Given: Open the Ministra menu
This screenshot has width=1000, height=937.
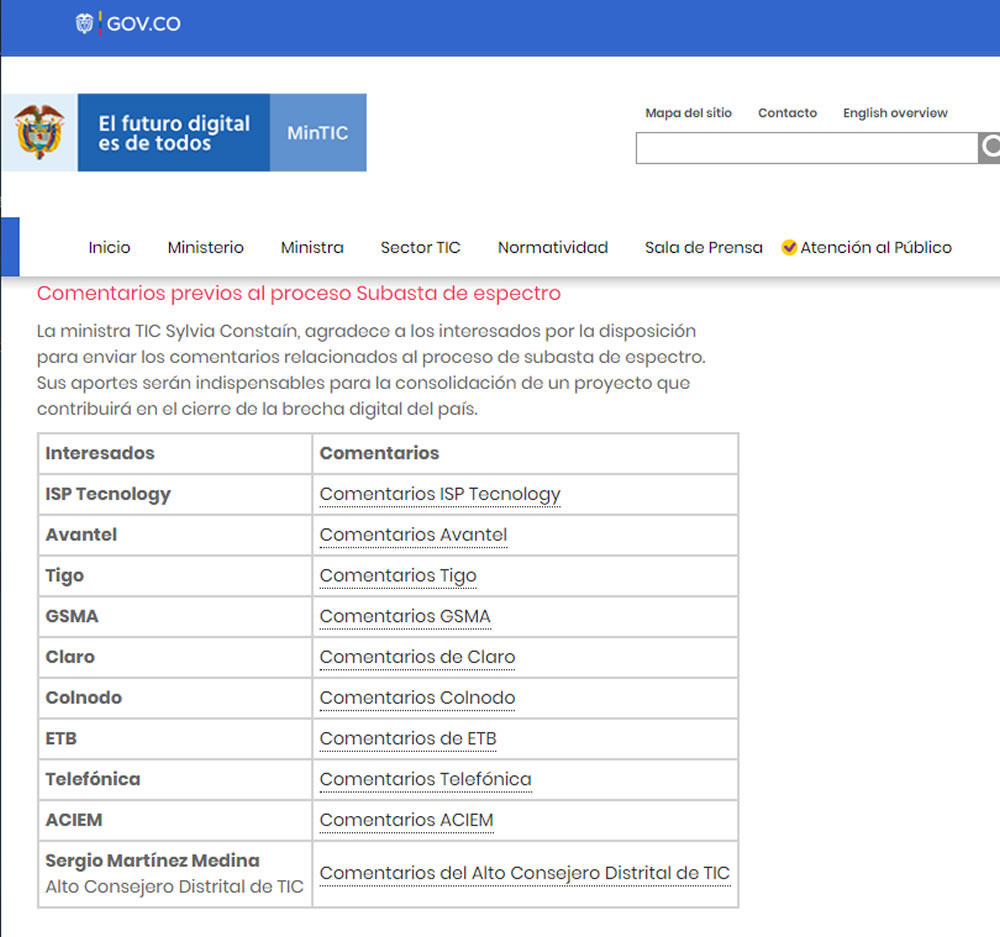Looking at the screenshot, I should 312,247.
